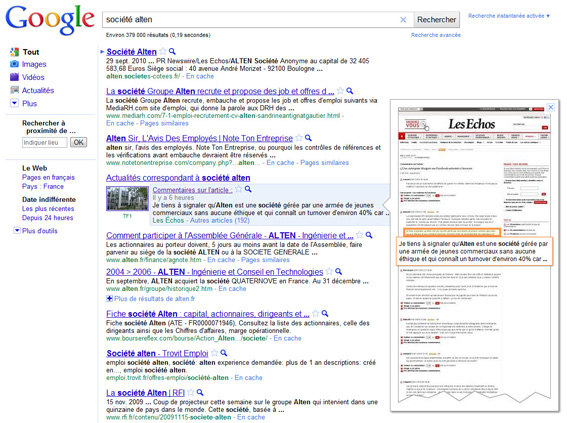
Task: Open 'Les Echos - Autres articles (192)' link
Action: (x=201, y=220)
